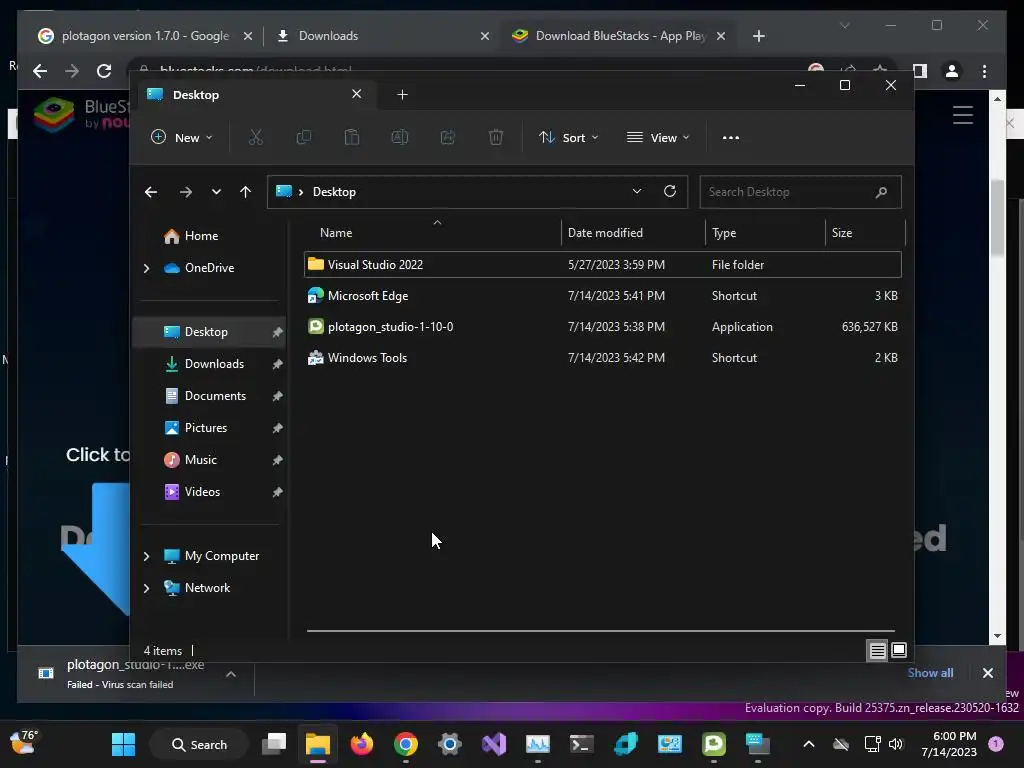Open the See more three-dots menu
This screenshot has height=768, width=1024.
[731, 138]
